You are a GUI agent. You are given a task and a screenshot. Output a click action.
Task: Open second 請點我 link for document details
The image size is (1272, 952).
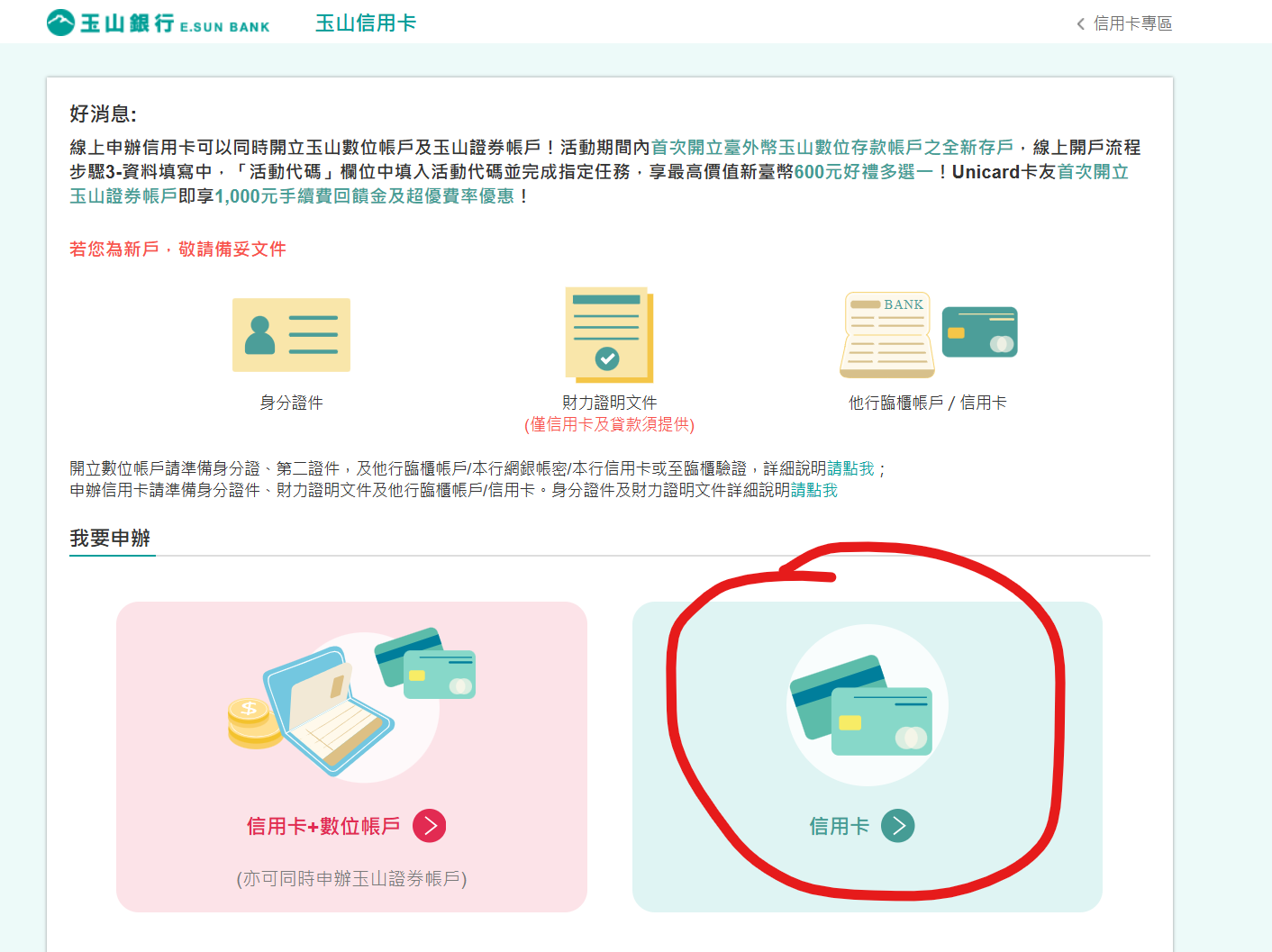[814, 490]
